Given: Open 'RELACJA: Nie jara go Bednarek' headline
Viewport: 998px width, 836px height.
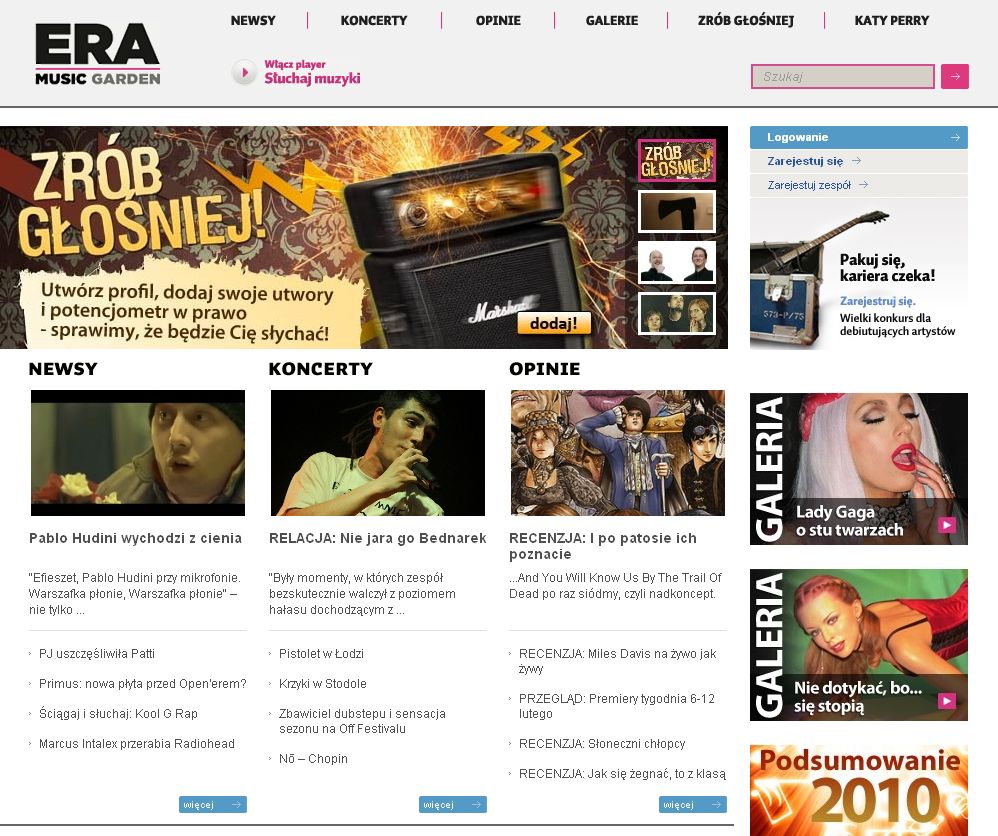Looking at the screenshot, I should click(377, 538).
